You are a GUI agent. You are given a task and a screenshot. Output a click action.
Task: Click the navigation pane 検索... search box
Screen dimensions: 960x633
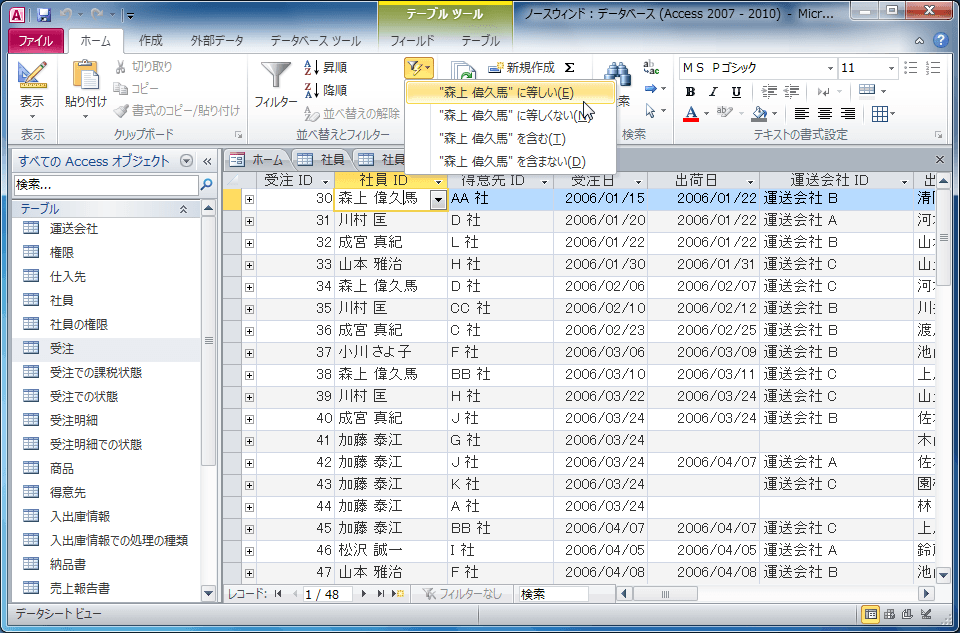[106, 184]
